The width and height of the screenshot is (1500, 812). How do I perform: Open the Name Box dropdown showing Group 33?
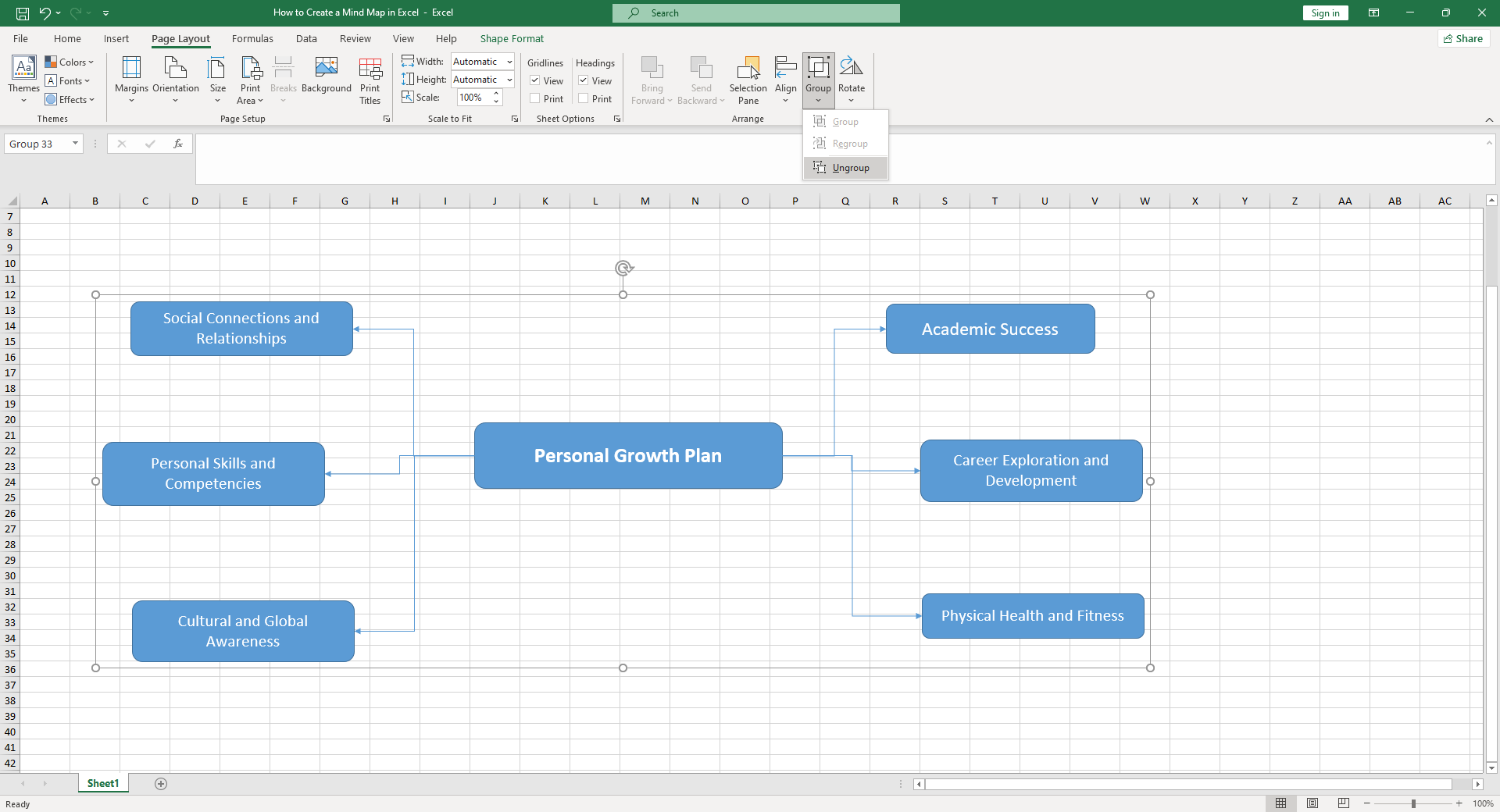[x=74, y=144]
